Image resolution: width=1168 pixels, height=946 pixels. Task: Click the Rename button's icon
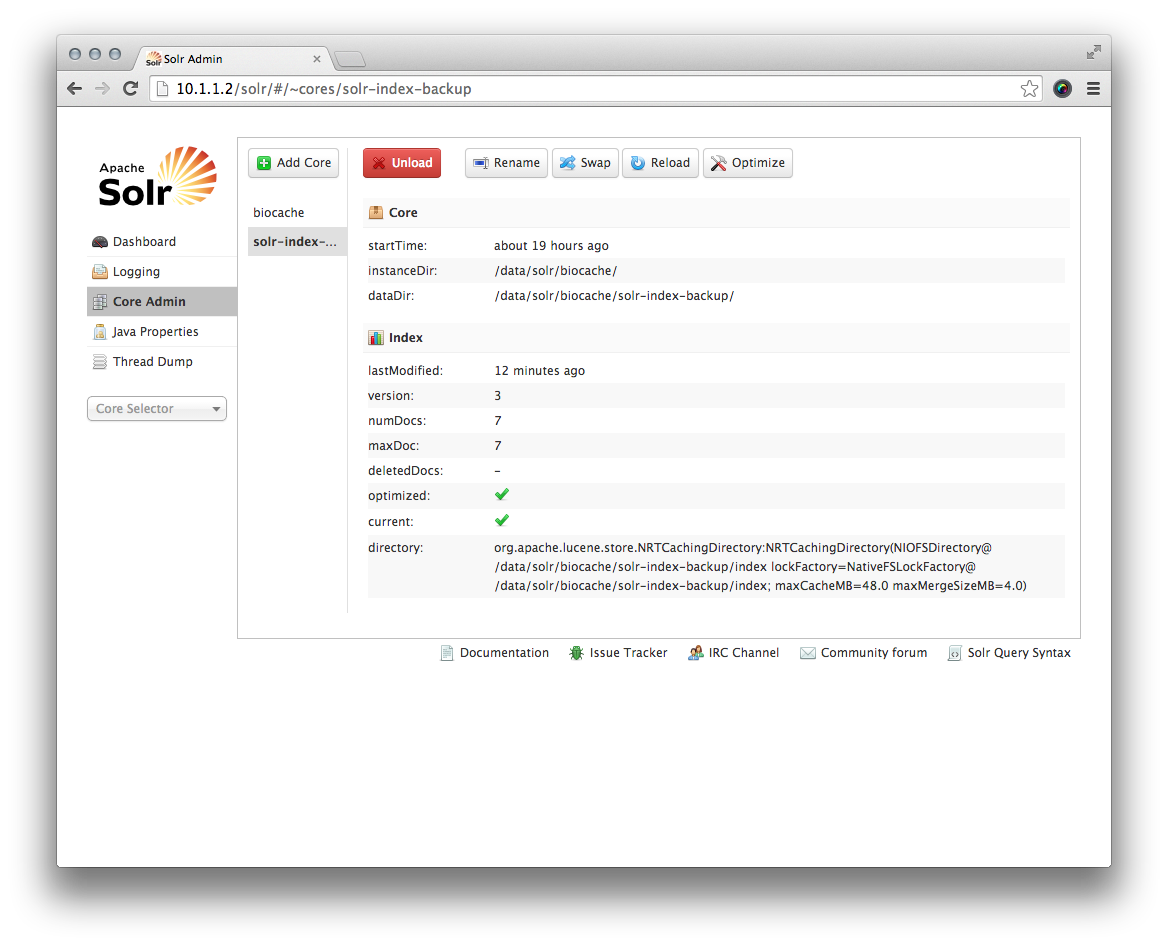pos(481,163)
